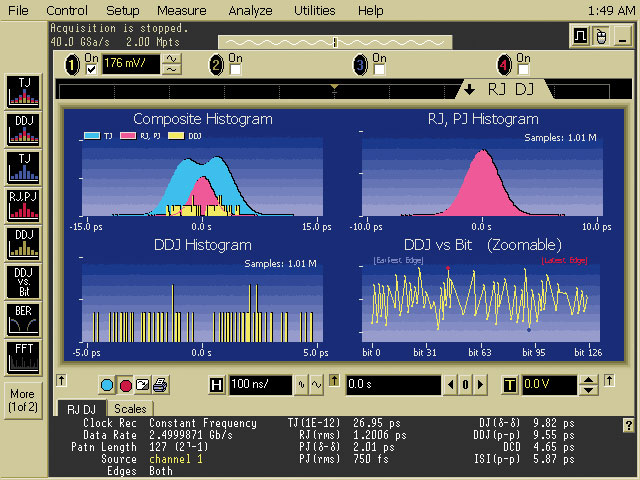Click the up-arrow button left of run control

pyautogui.click(x=61, y=381)
